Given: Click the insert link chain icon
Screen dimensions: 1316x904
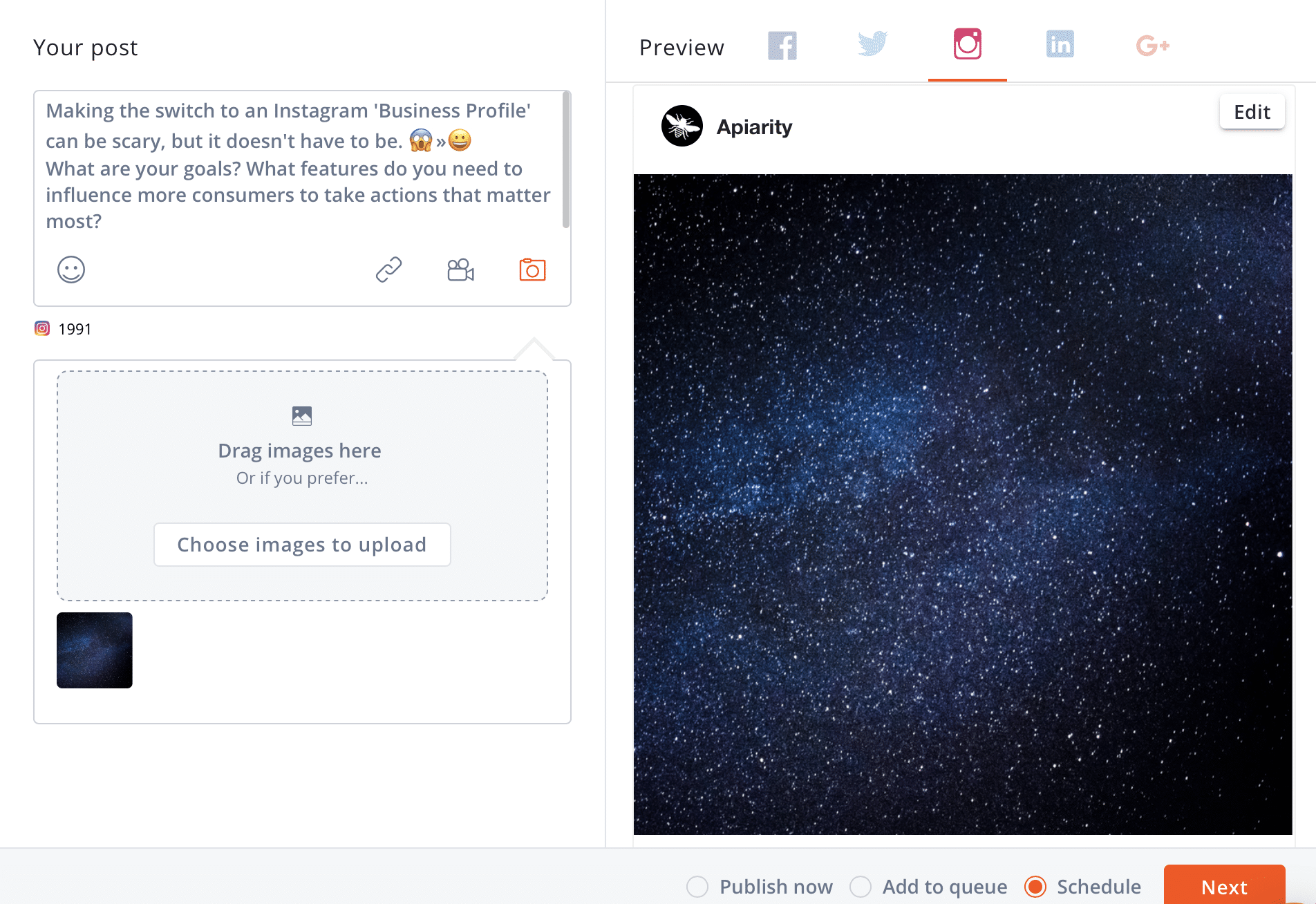Looking at the screenshot, I should [x=388, y=270].
